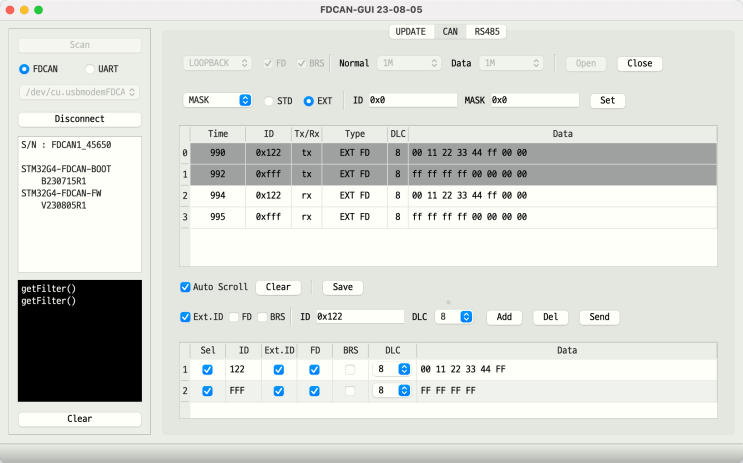The width and height of the screenshot is (743, 463).
Task: Click the Scan button
Action: tap(80, 45)
